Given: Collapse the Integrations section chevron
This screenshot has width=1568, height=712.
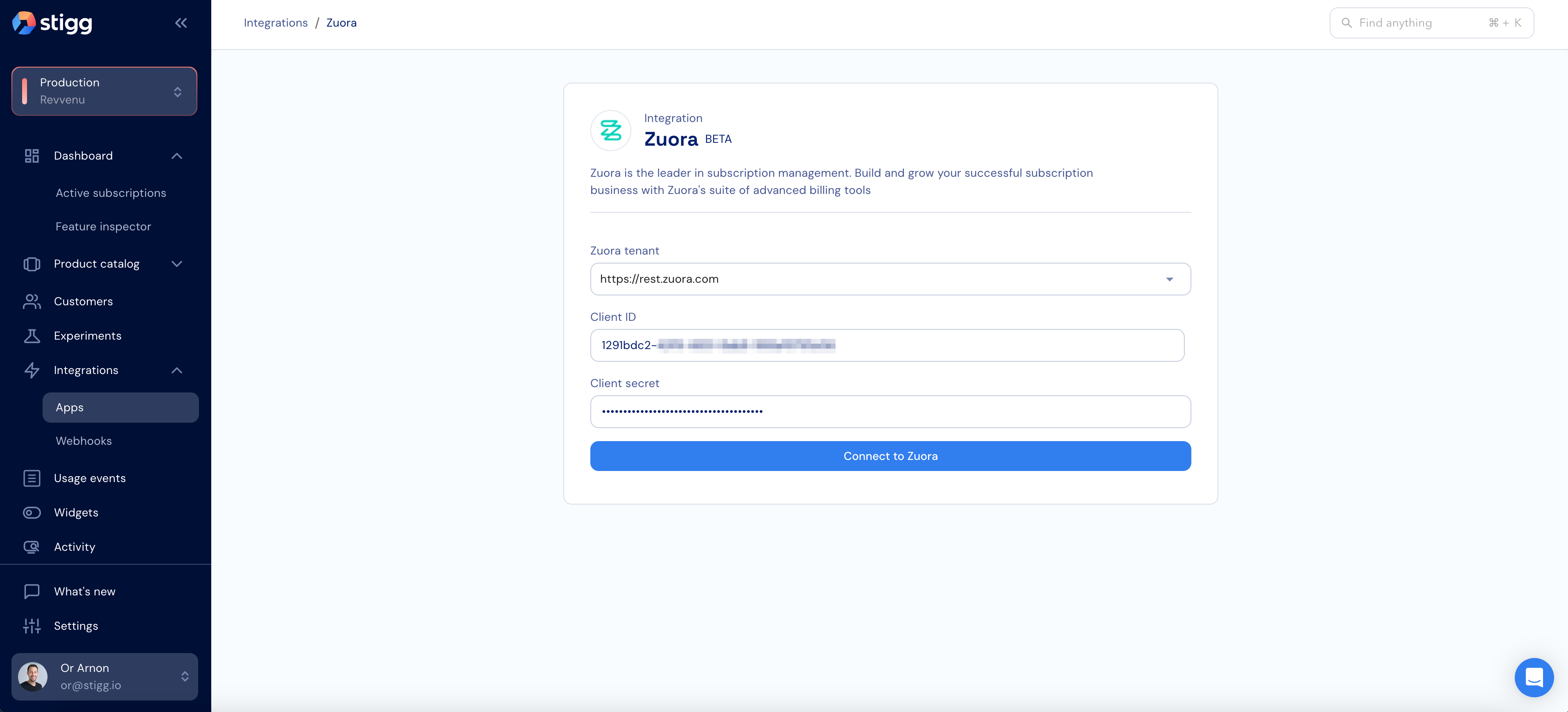Looking at the screenshot, I should (177, 371).
